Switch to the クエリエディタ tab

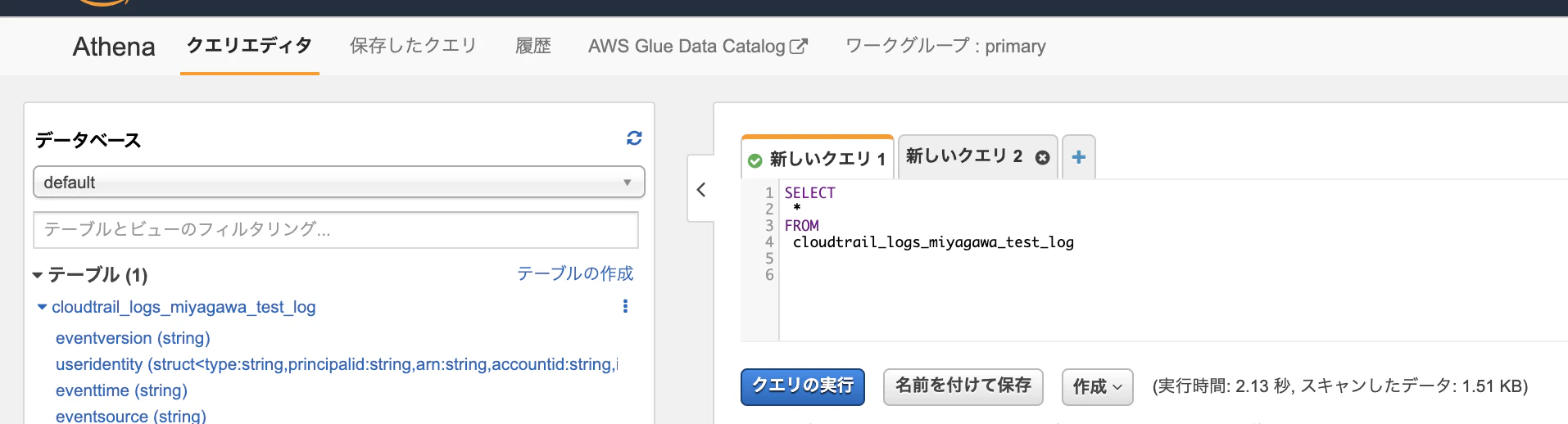tap(249, 46)
